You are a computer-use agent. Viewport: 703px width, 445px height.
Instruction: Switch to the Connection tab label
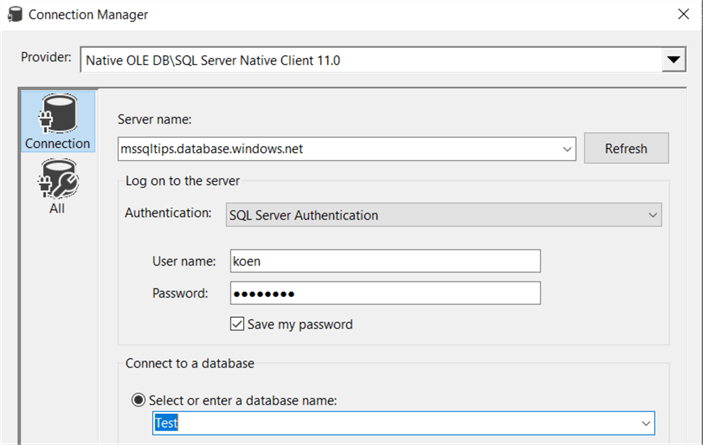57,143
